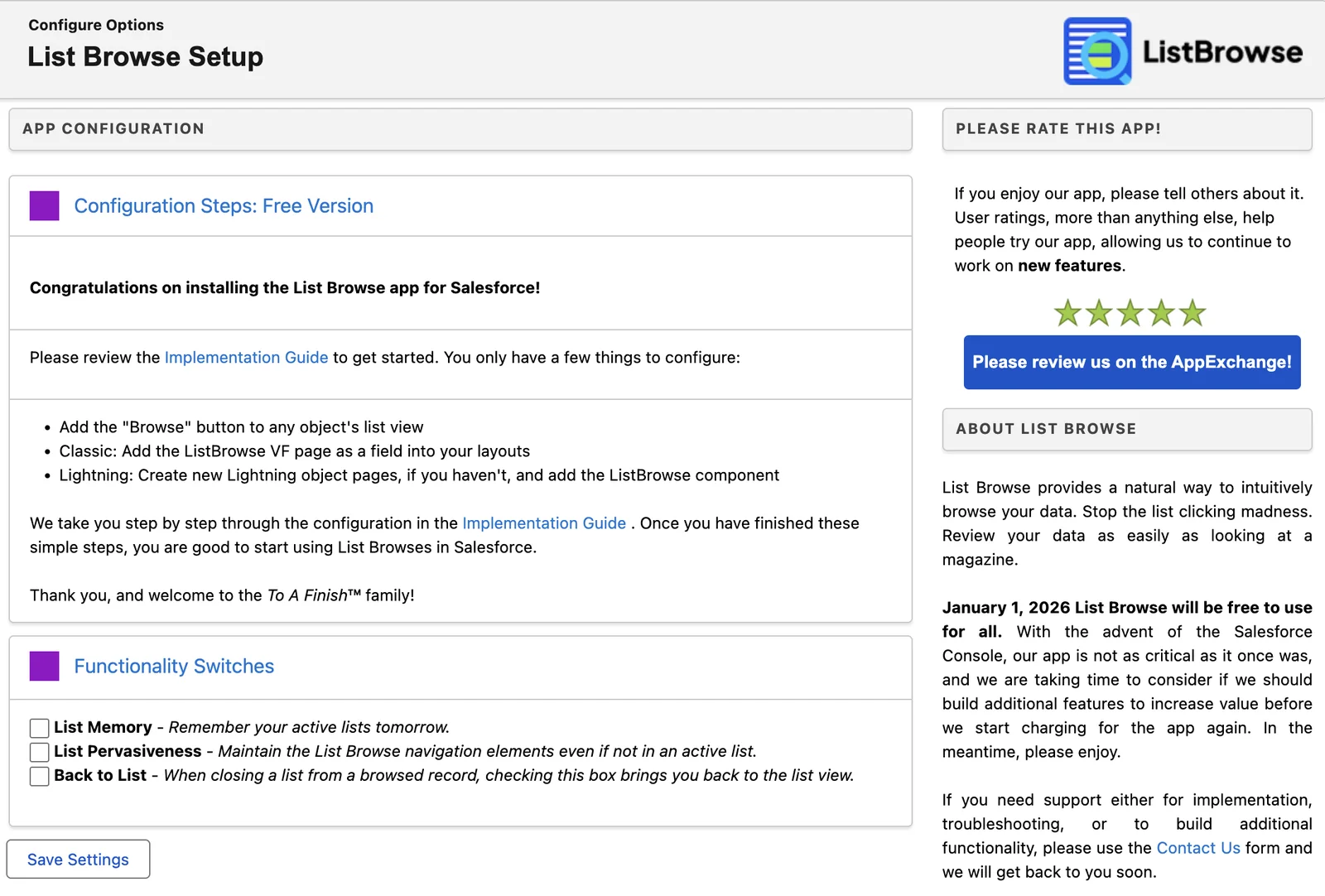Follow the Implementation Guide link in the step-by-step paragraph
The image size is (1325, 896).
(544, 523)
